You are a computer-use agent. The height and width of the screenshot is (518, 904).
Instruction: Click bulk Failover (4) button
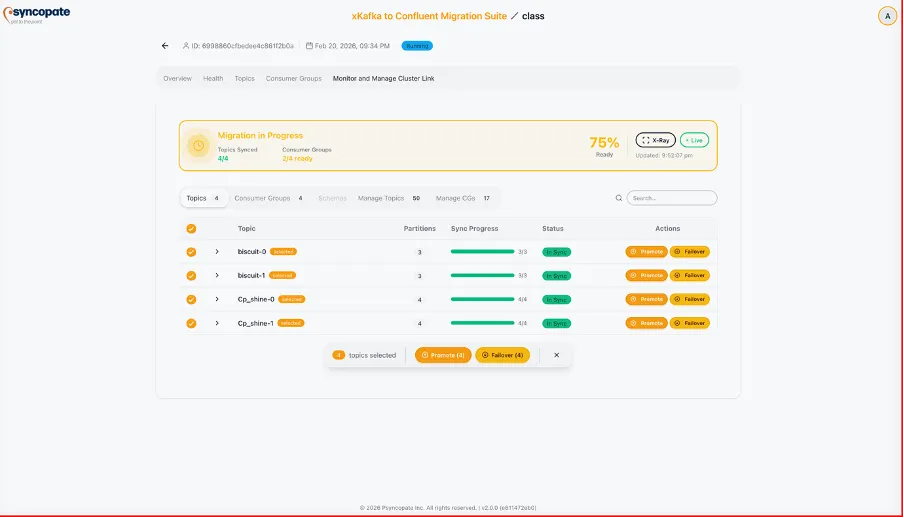[502, 355]
